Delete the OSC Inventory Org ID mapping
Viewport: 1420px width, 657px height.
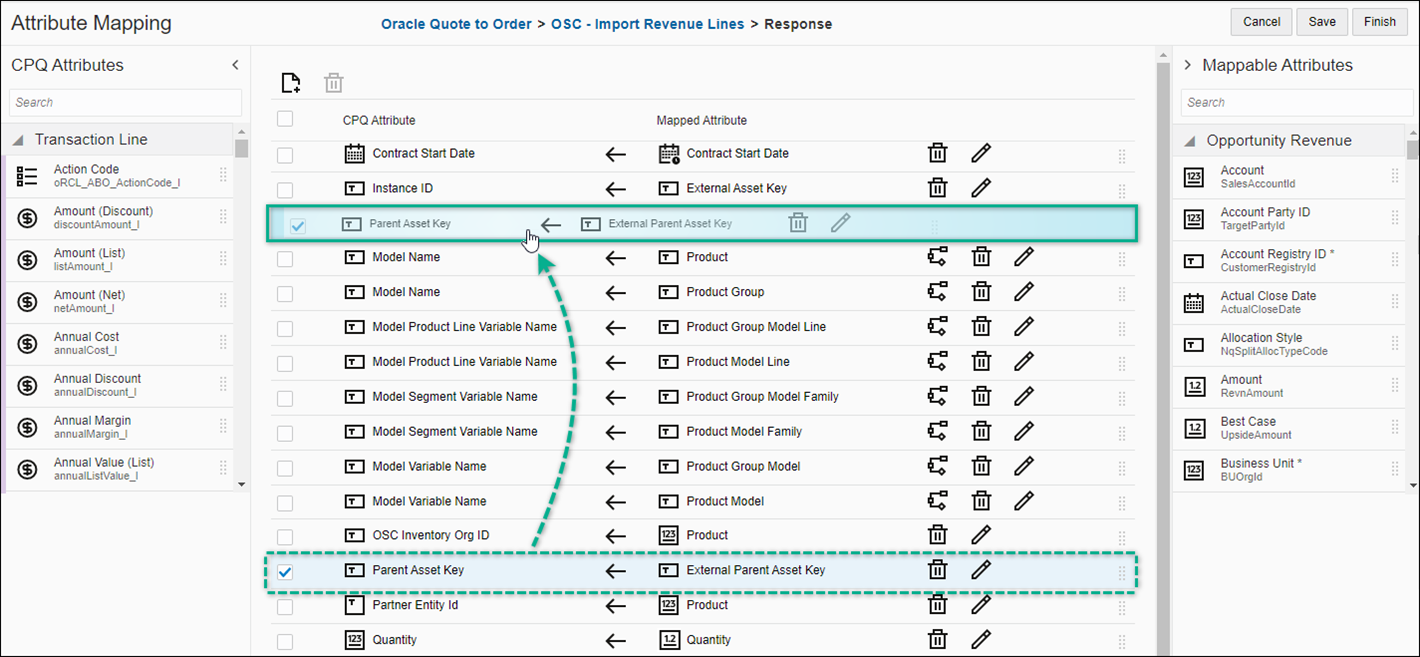point(937,534)
